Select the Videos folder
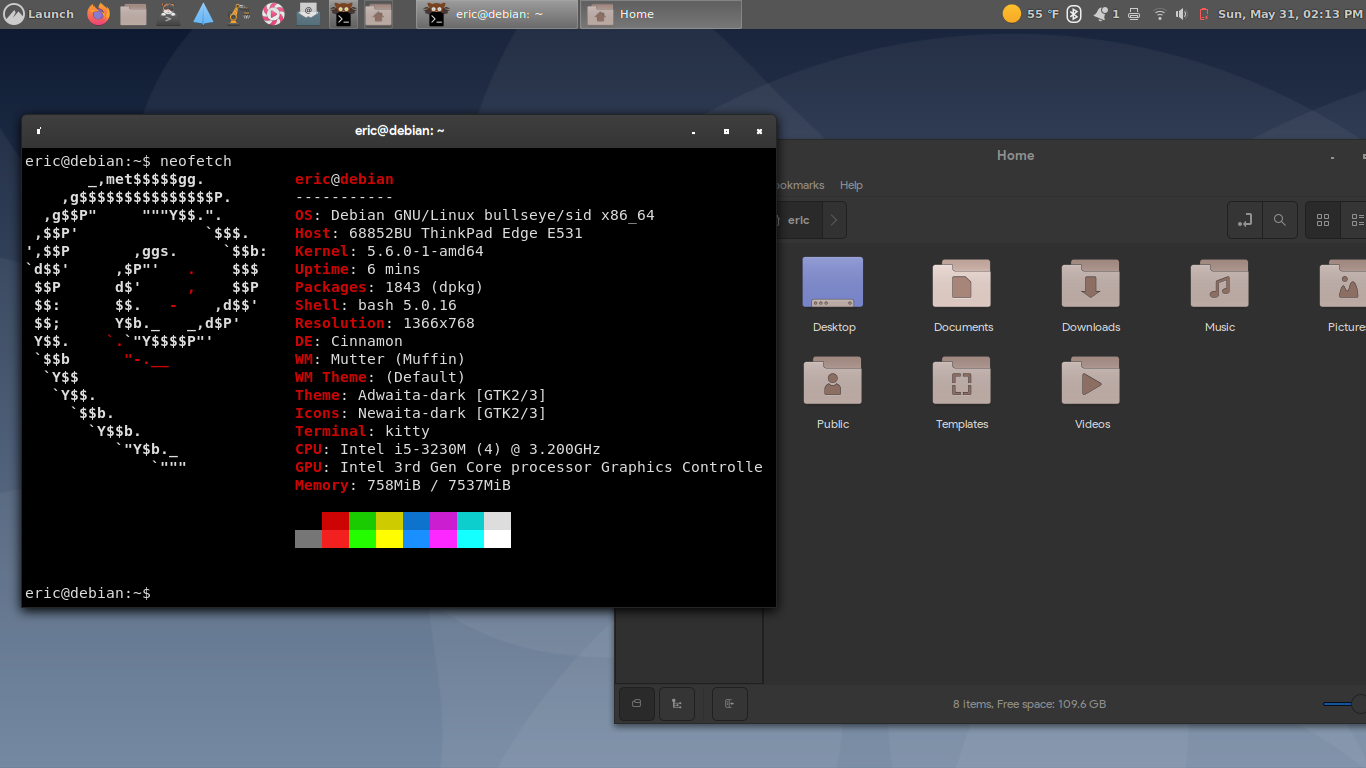The height and width of the screenshot is (768, 1366). coord(1091,392)
